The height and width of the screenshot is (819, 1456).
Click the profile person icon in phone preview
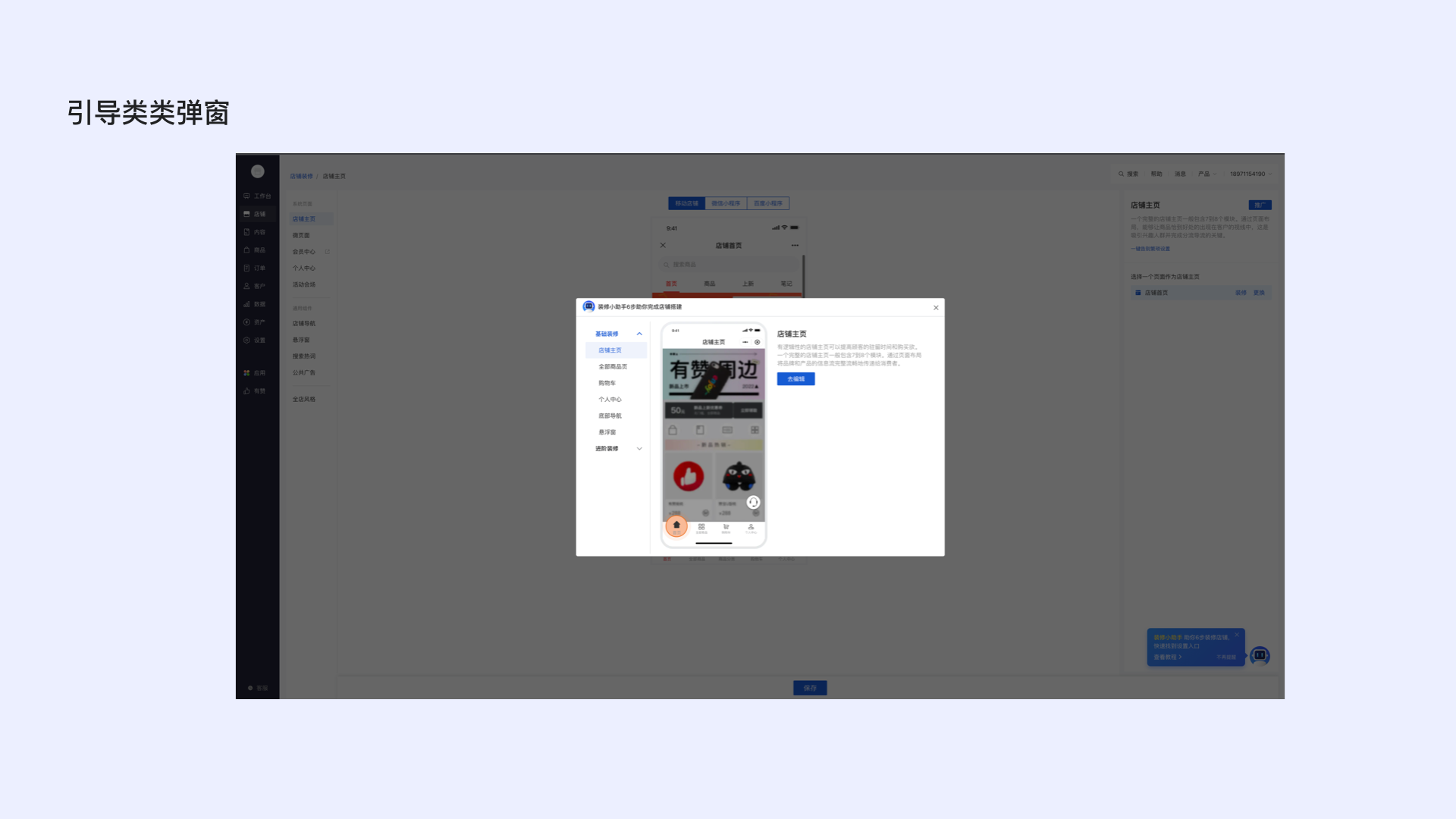click(x=751, y=527)
